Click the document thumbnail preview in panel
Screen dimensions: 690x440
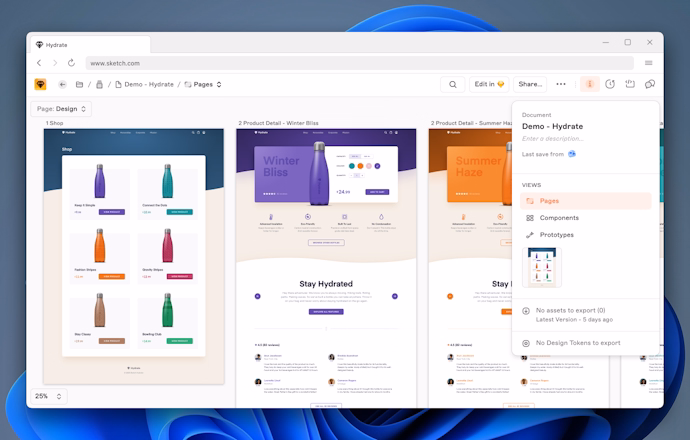coord(542,267)
